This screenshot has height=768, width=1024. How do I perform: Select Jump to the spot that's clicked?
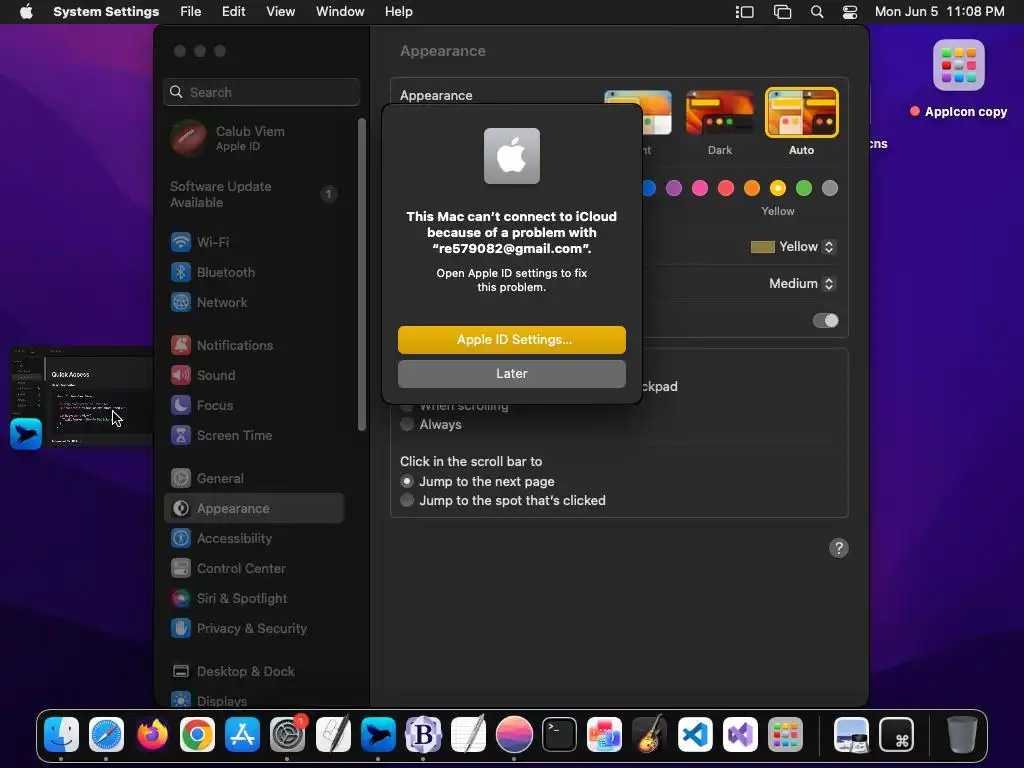pos(503,500)
